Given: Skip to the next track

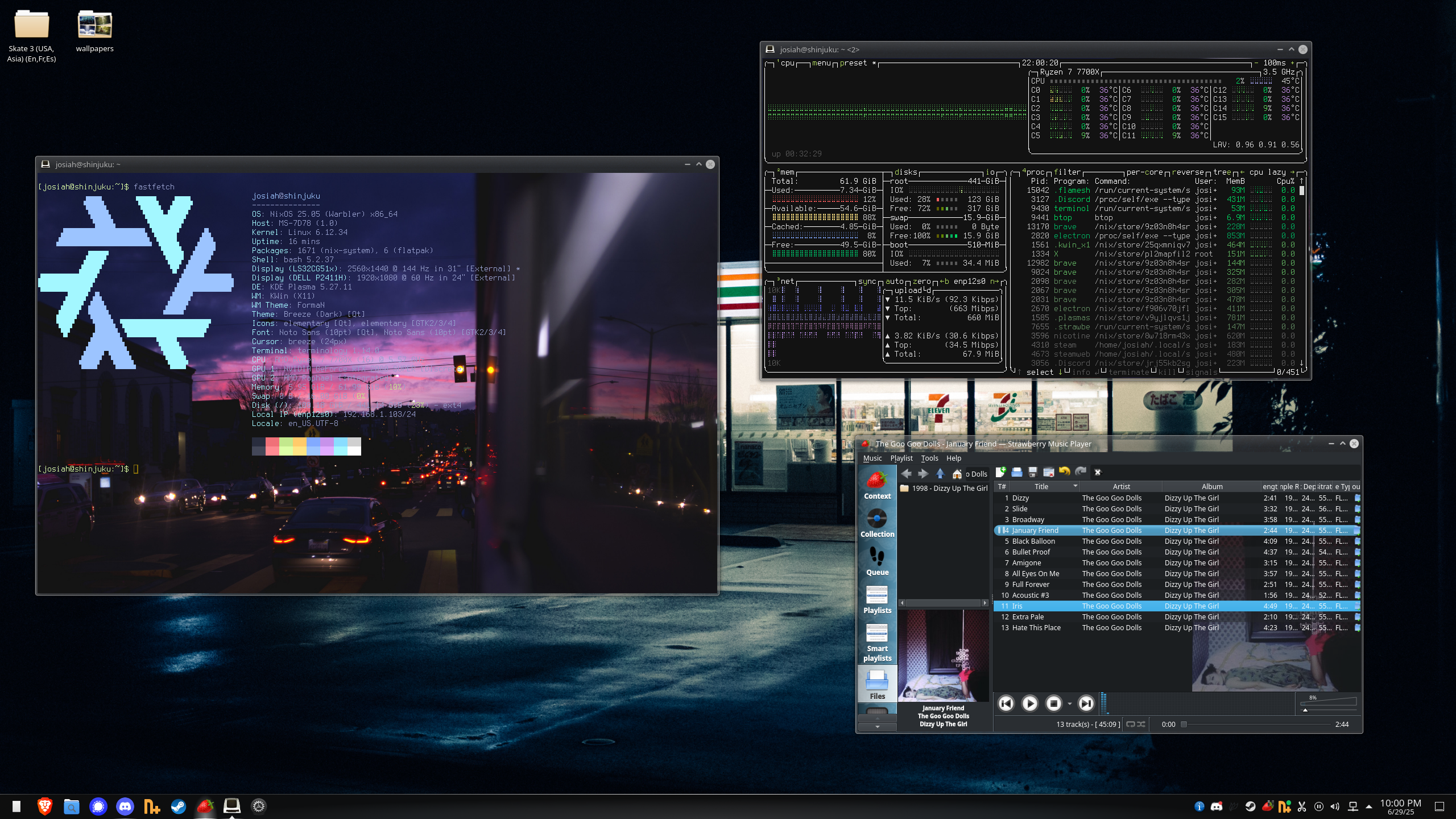Looking at the screenshot, I should [1086, 704].
